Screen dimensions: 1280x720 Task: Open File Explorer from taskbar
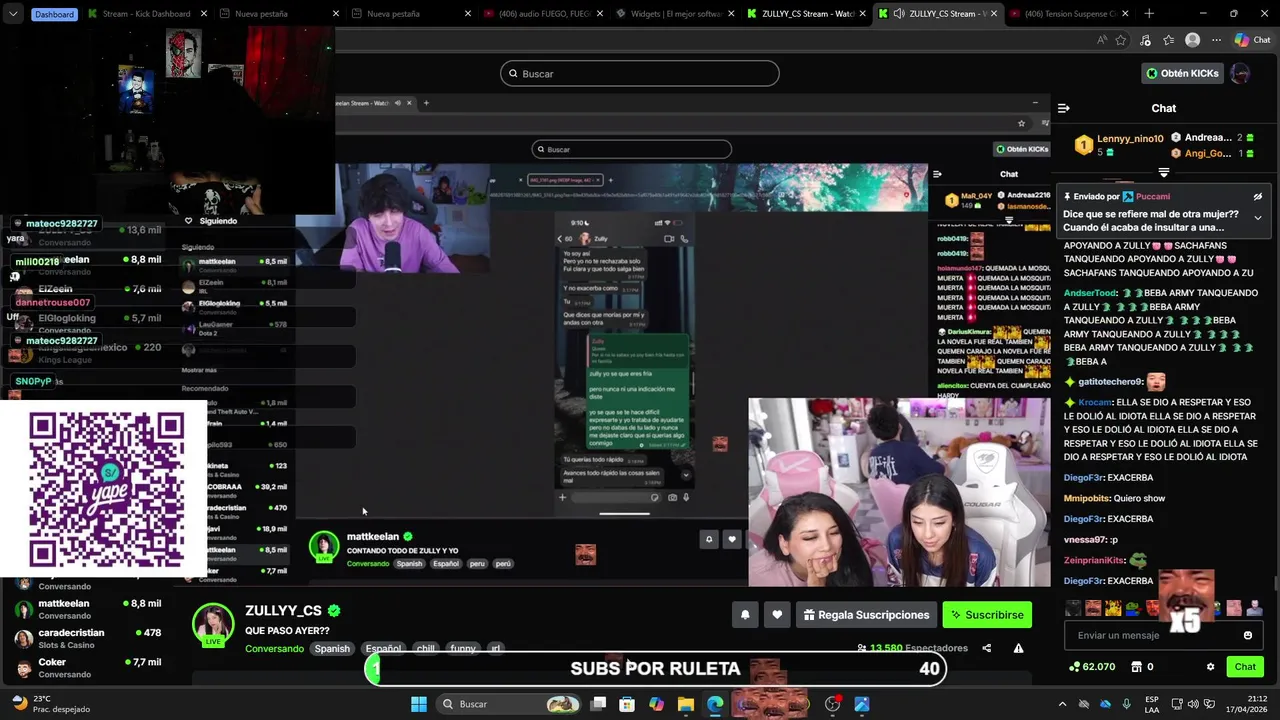(x=685, y=704)
